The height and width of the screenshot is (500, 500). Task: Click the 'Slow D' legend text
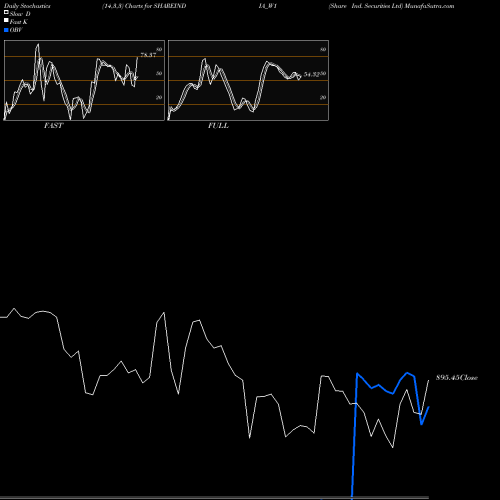click(x=20, y=14)
